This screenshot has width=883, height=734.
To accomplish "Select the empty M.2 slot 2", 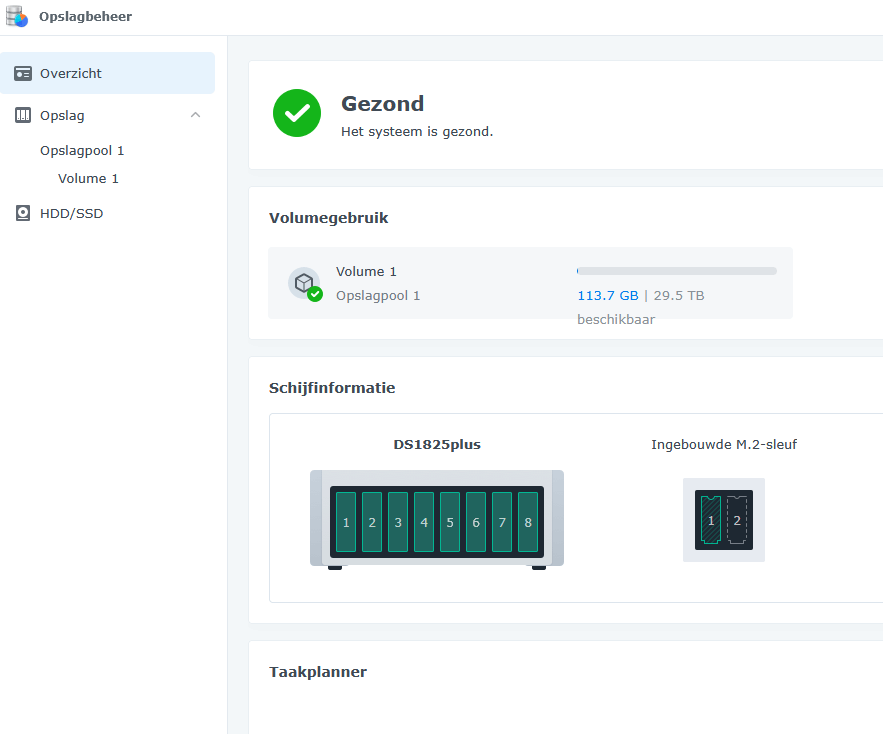I will coord(736,520).
